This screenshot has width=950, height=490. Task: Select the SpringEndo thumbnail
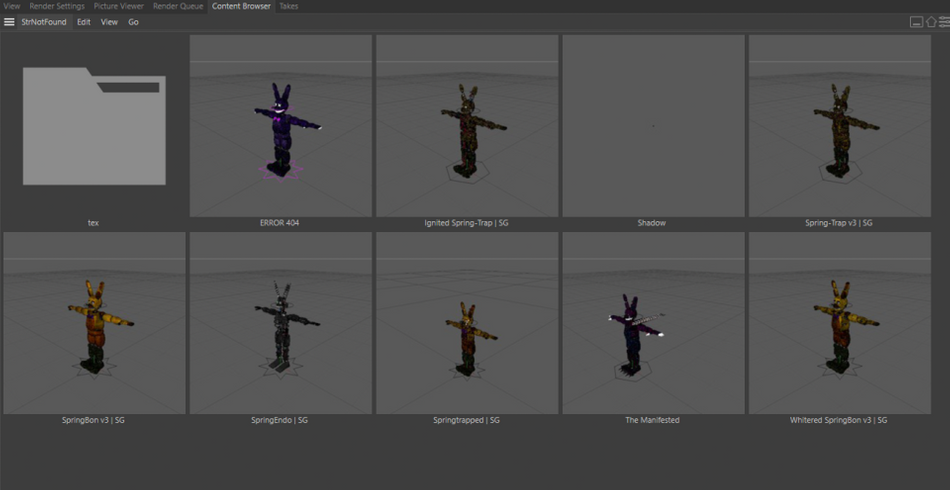point(281,323)
